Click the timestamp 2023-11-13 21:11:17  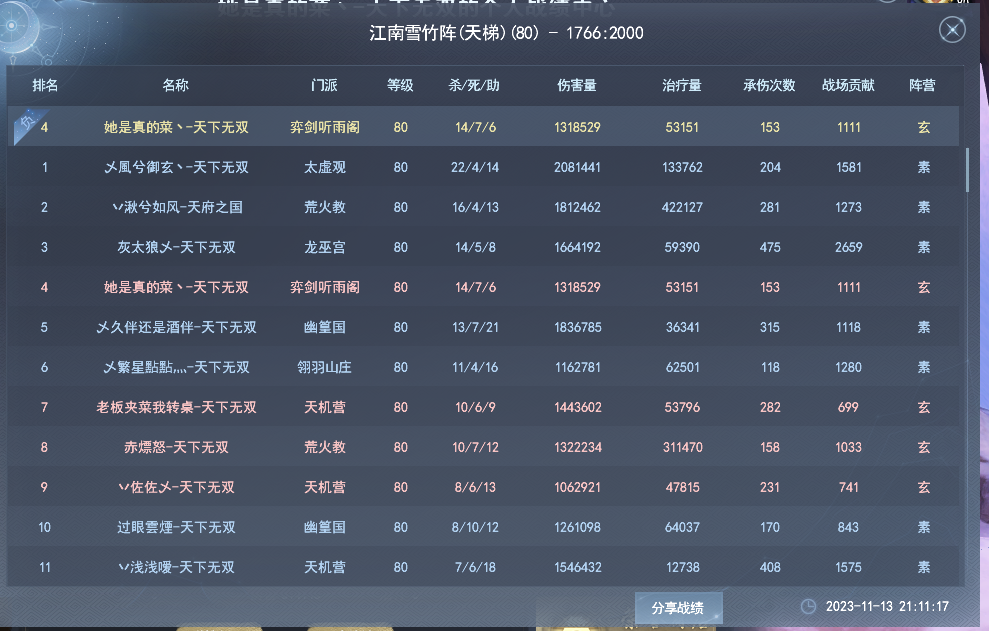887,606
